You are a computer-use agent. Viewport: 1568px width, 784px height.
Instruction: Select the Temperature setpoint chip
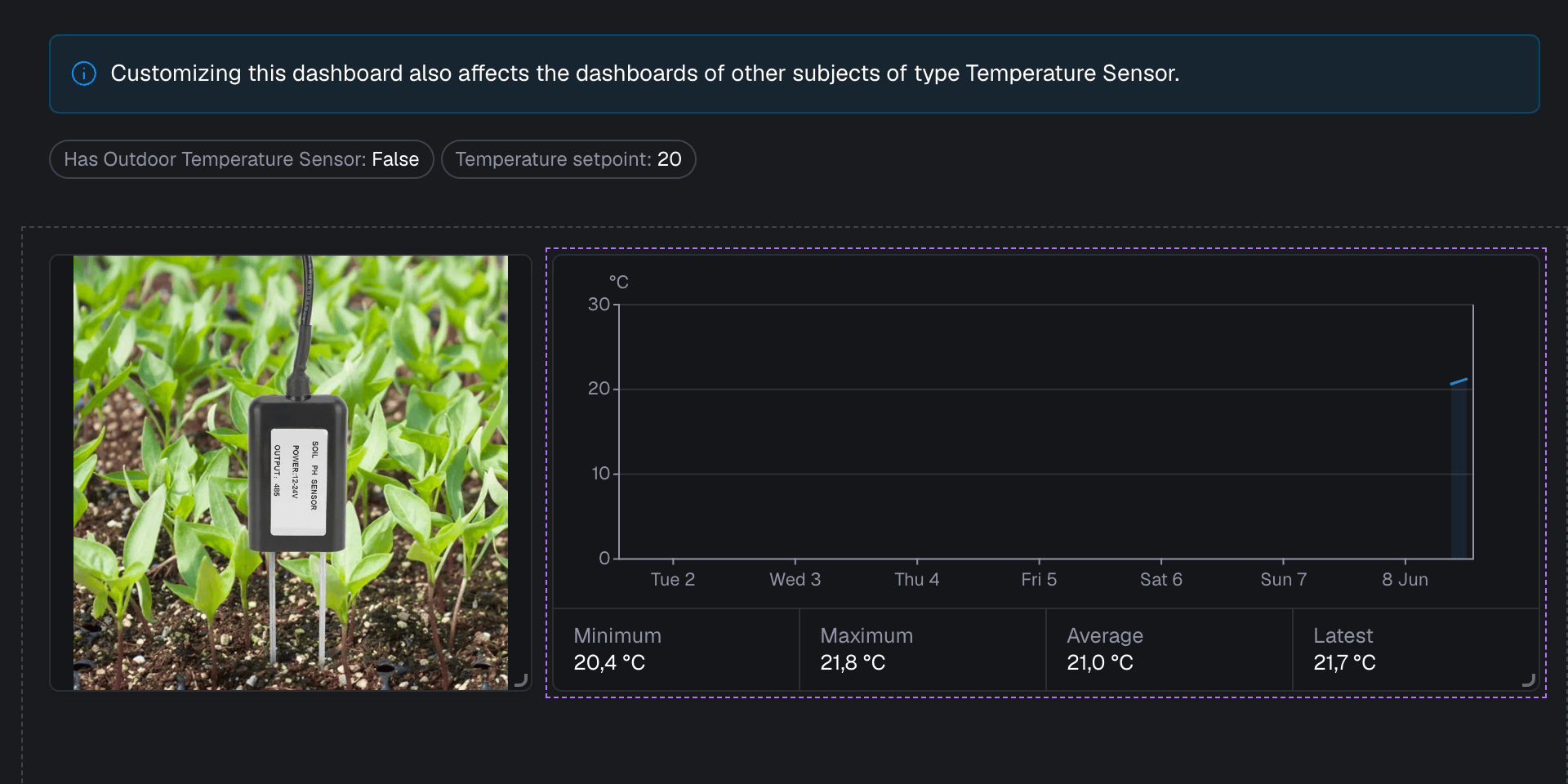coord(568,159)
